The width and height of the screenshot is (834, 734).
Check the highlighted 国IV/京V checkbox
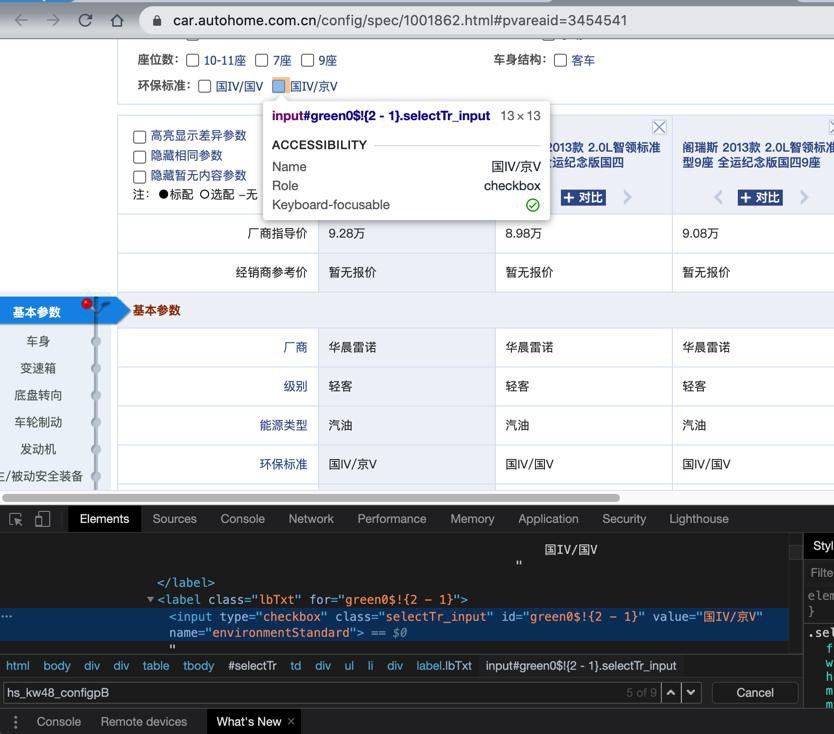tap(279, 86)
